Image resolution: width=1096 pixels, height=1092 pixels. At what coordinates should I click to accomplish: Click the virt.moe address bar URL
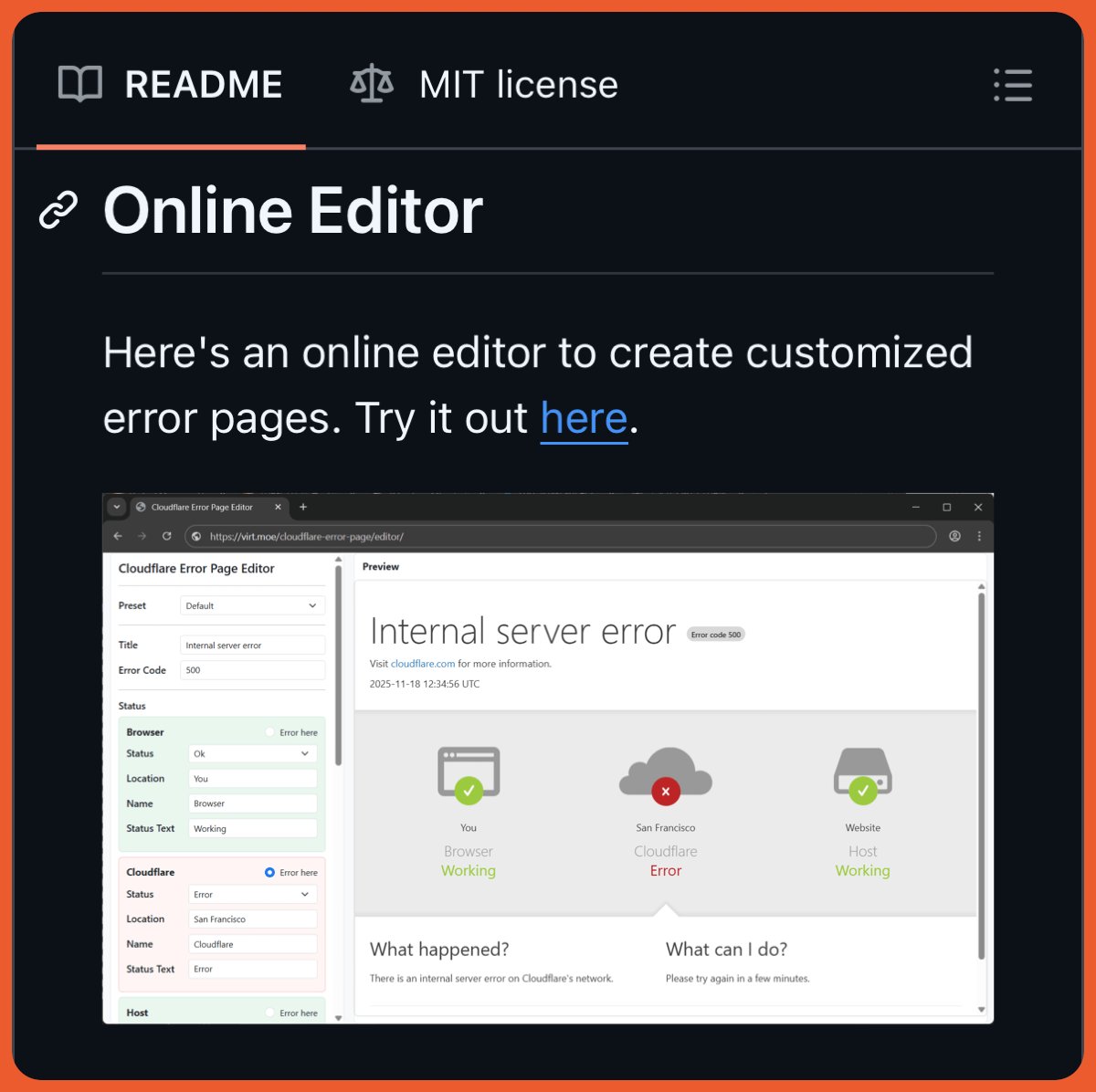tap(307, 536)
